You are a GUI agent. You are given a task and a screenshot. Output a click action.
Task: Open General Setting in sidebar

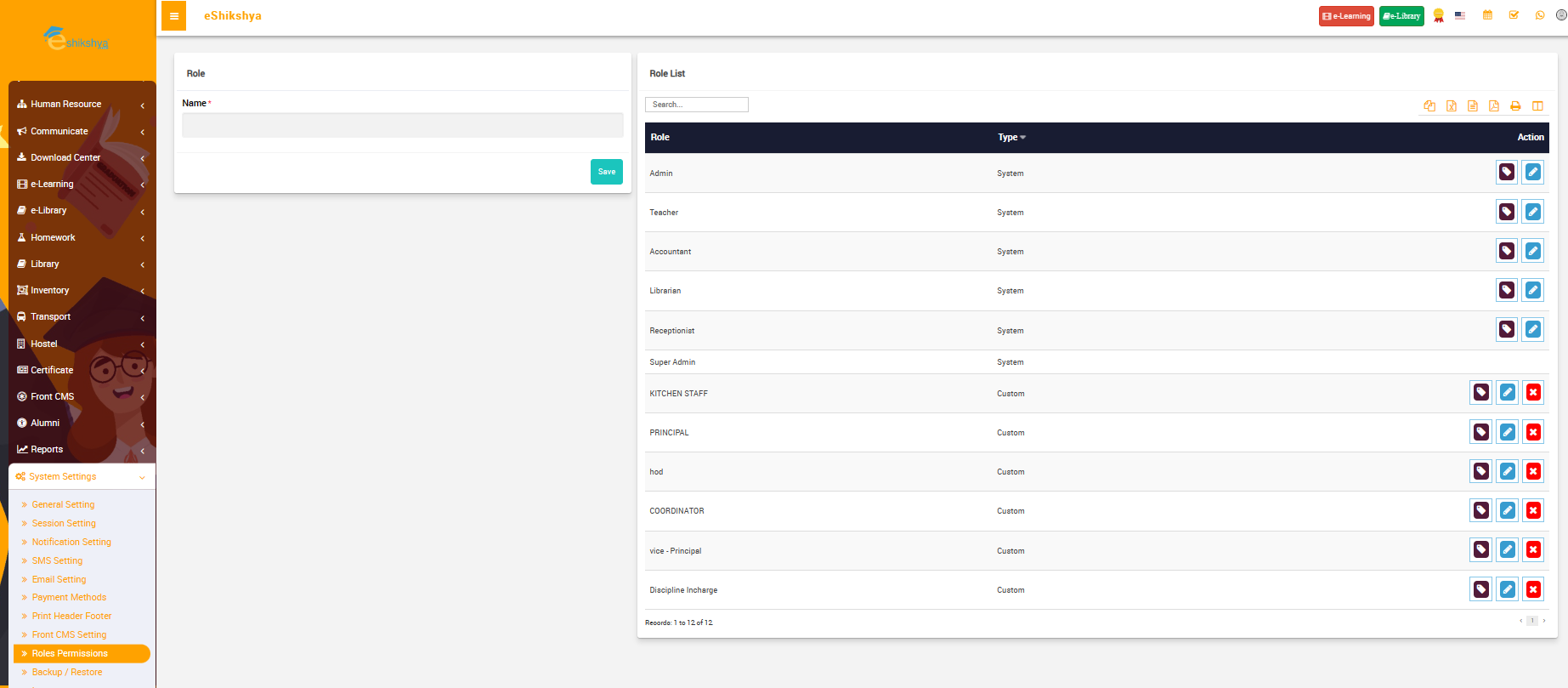pyautogui.click(x=63, y=505)
